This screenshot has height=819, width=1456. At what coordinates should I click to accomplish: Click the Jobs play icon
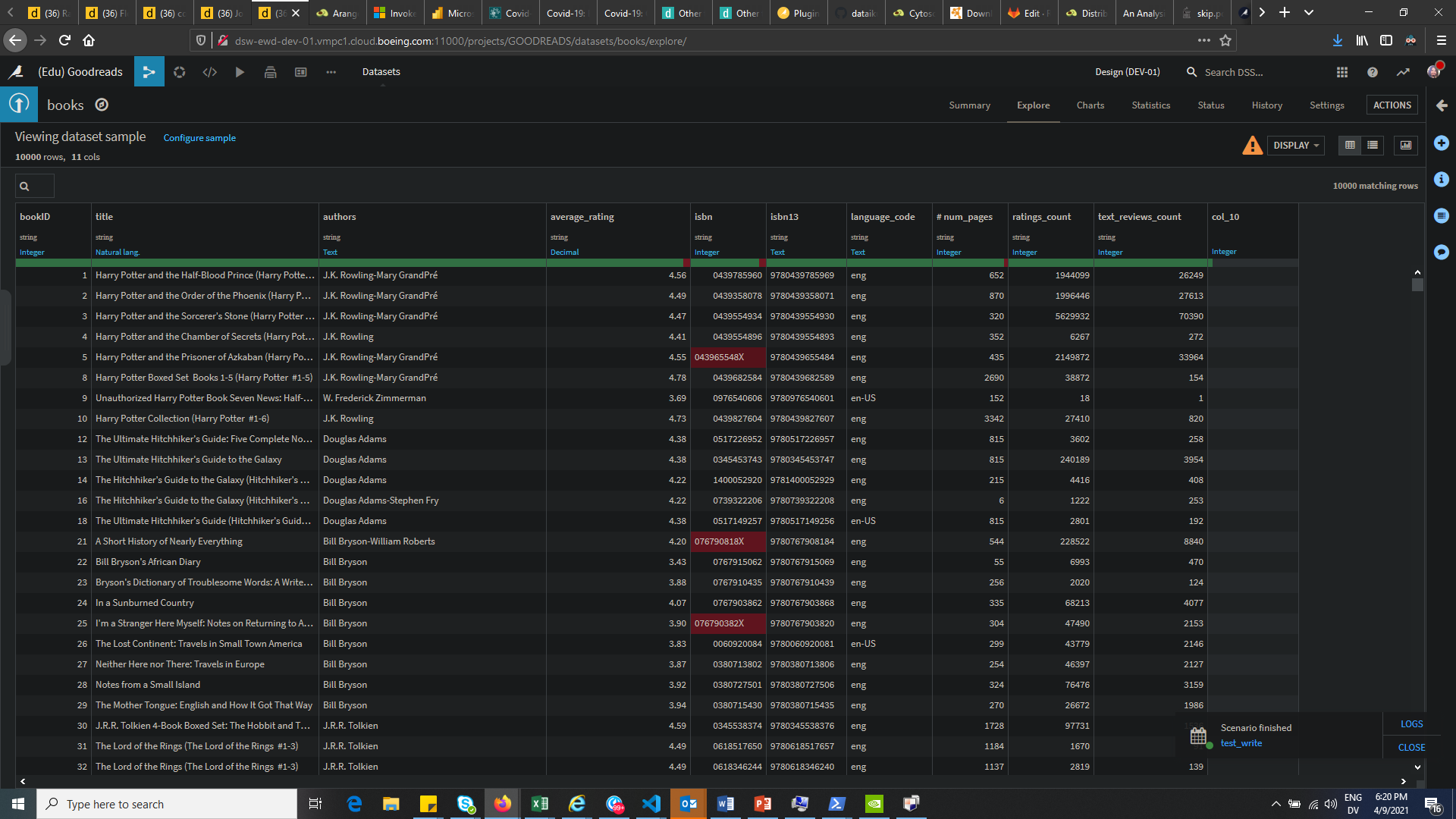(240, 71)
